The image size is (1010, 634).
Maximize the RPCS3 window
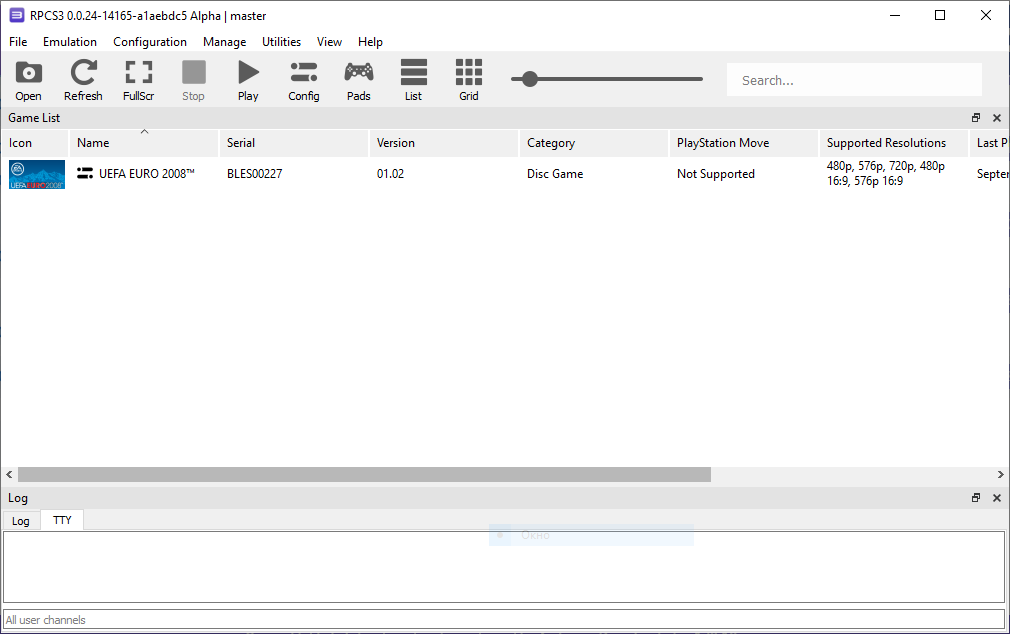[940, 15]
